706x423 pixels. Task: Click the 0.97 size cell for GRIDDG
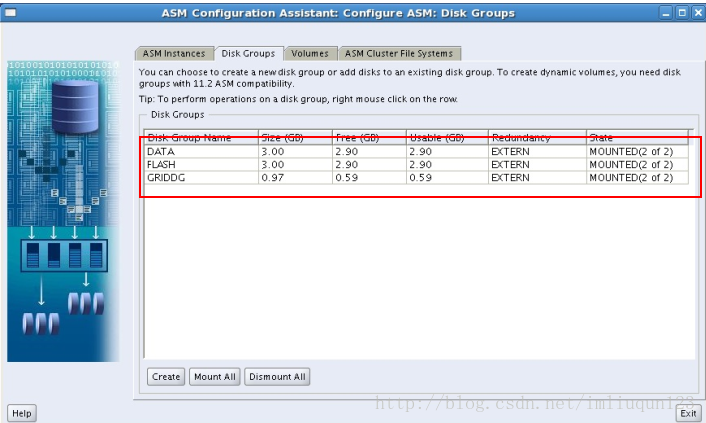click(296, 177)
